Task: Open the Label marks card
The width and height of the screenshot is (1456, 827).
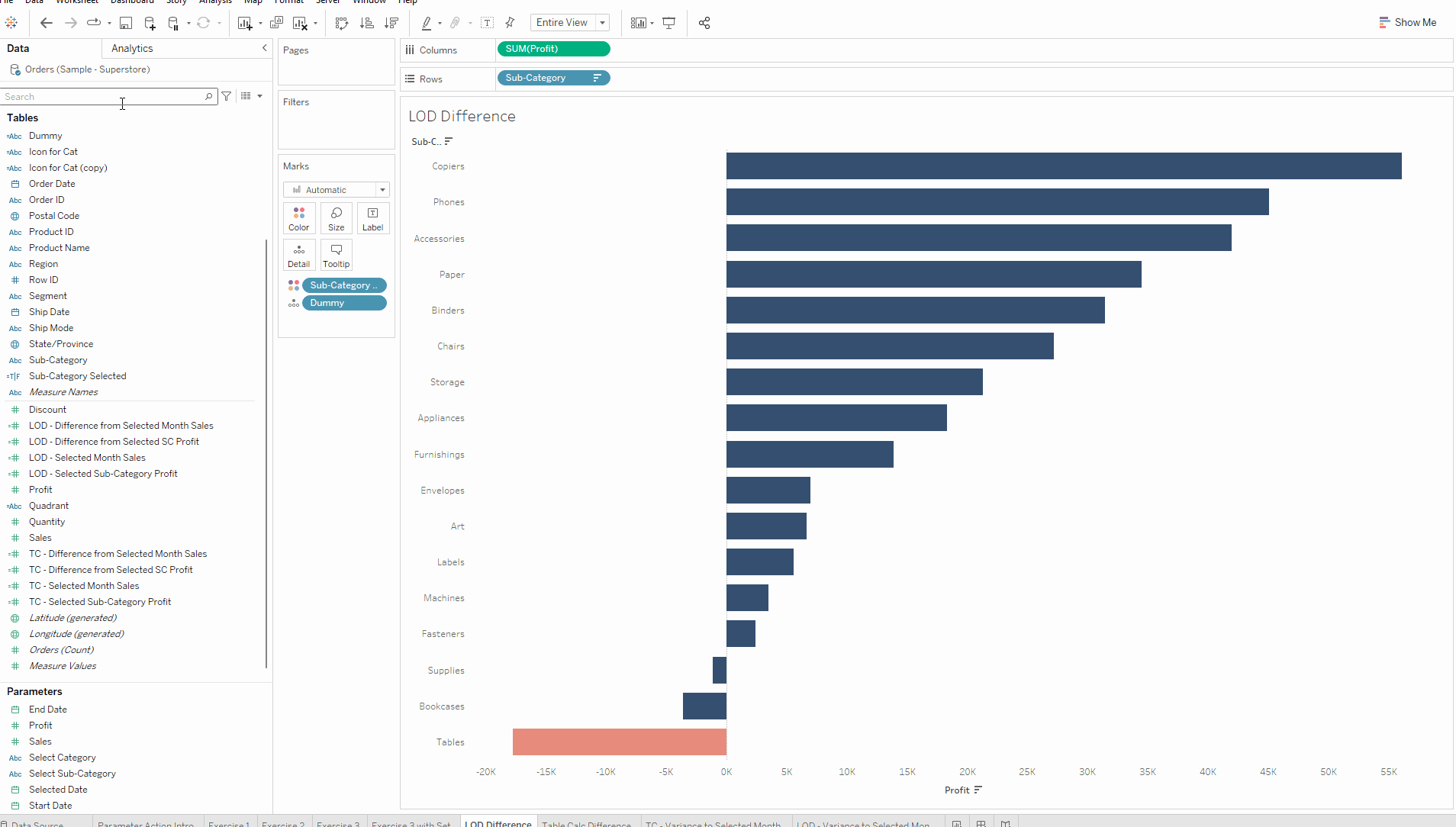Action: (x=373, y=218)
